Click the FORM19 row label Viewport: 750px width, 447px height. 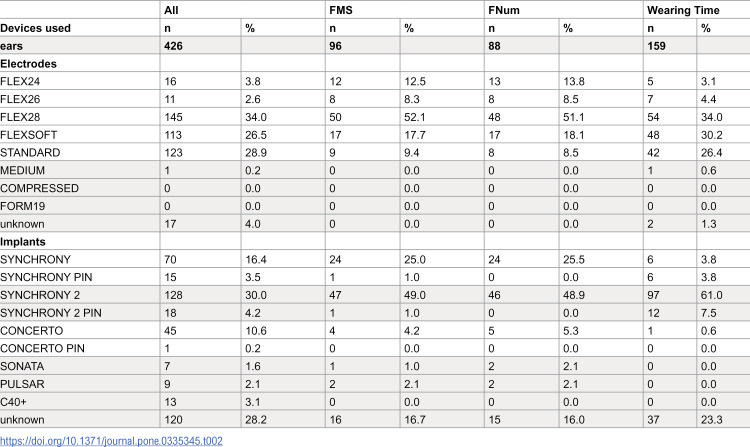[x=22, y=207]
